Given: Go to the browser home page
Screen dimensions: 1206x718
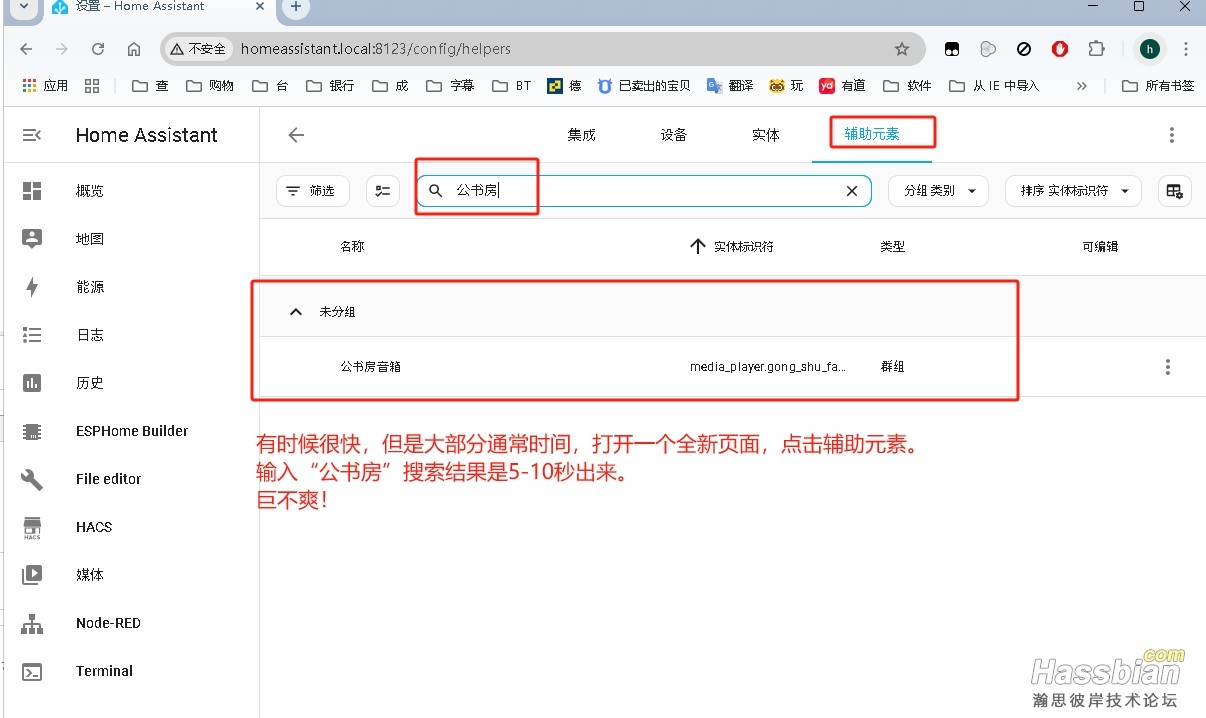Looking at the screenshot, I should coord(134,49).
